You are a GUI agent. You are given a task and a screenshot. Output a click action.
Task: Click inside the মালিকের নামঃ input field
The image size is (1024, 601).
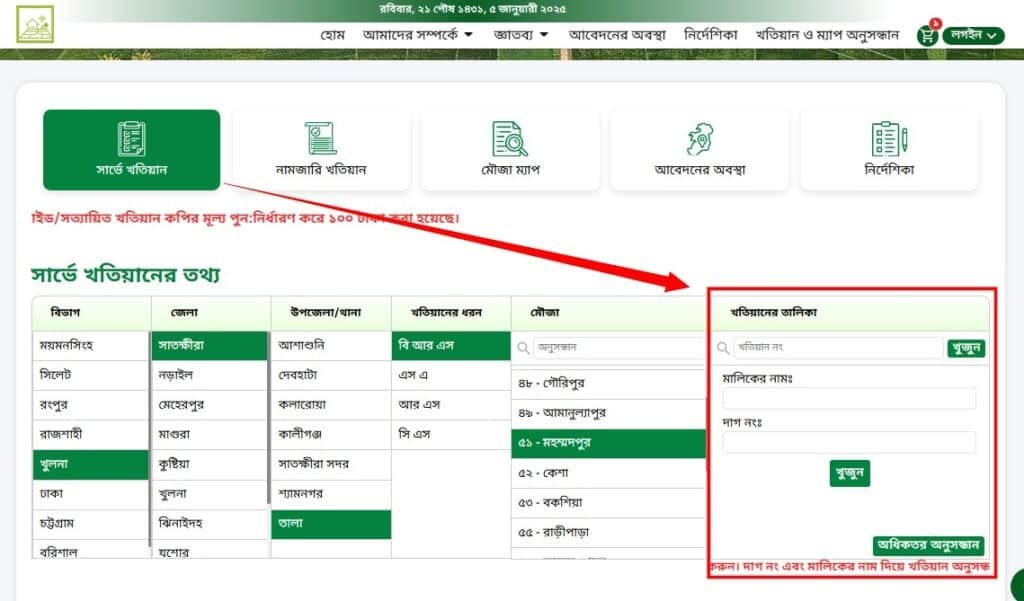pos(849,398)
